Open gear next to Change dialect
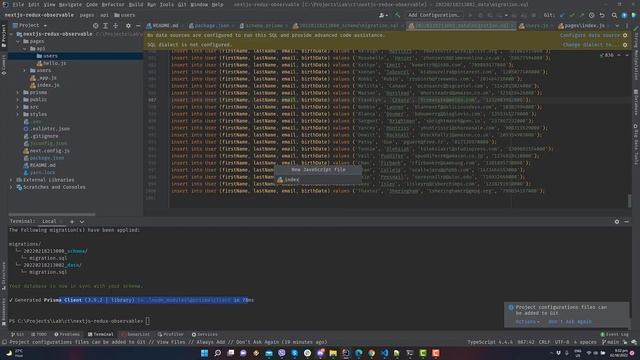Viewport: 640px width, 360px height. 625,45
